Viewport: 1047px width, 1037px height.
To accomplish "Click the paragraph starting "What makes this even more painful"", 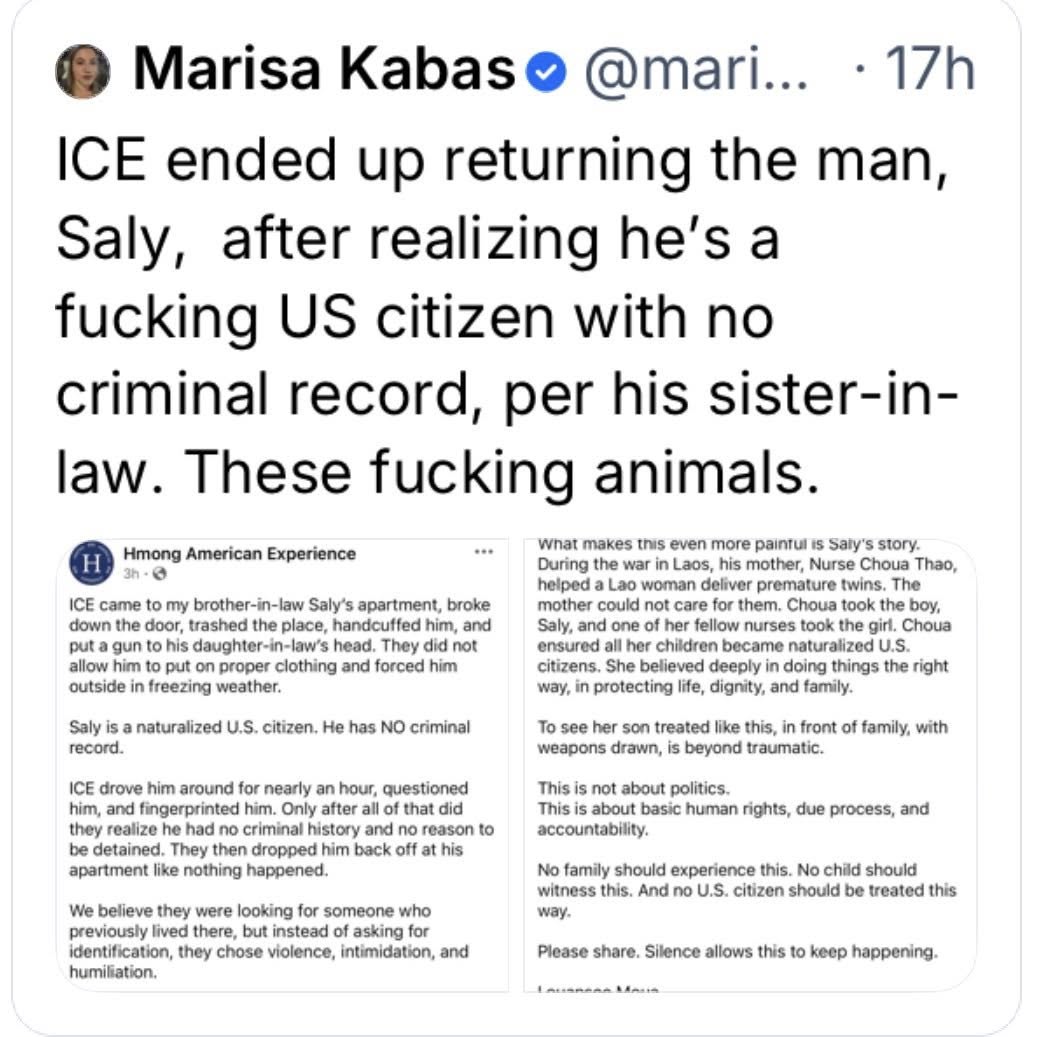I will (x=744, y=614).
